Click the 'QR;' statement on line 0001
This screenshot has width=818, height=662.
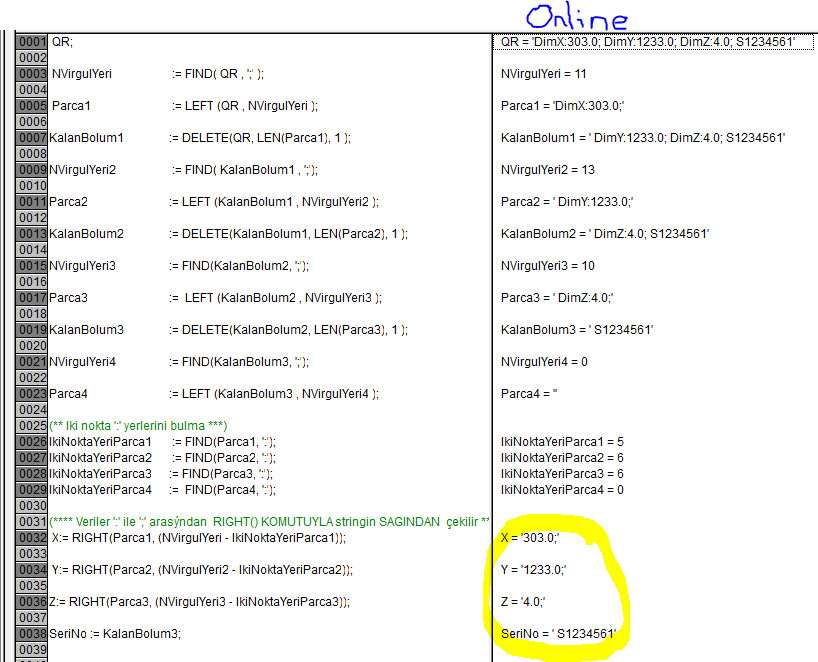click(62, 42)
